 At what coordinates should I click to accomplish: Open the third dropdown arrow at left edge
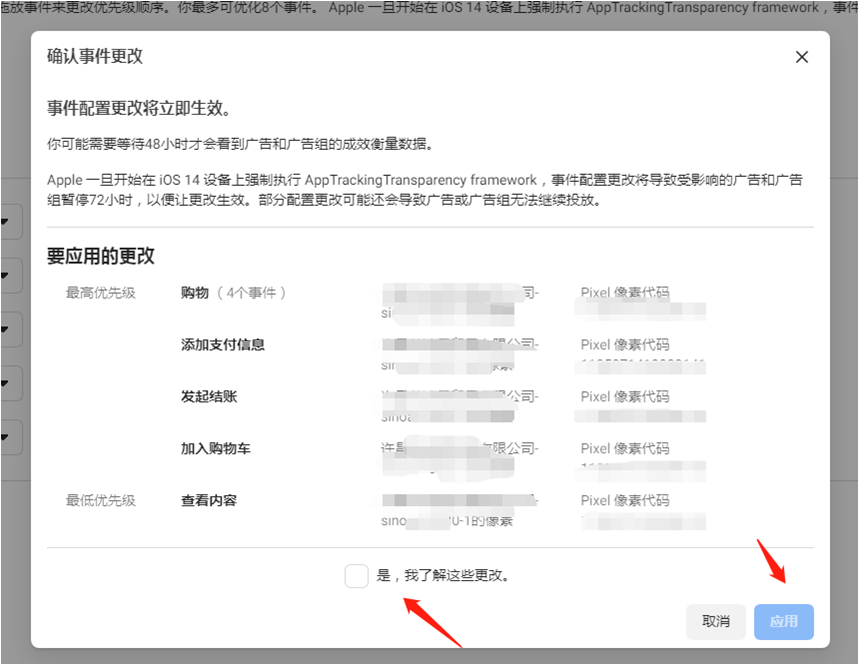tap(6, 329)
